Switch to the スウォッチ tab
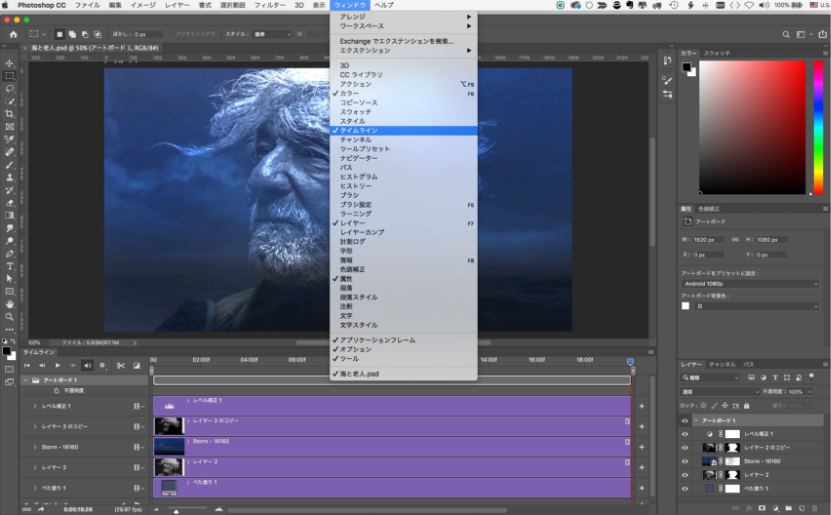This screenshot has width=831, height=515. click(x=717, y=52)
